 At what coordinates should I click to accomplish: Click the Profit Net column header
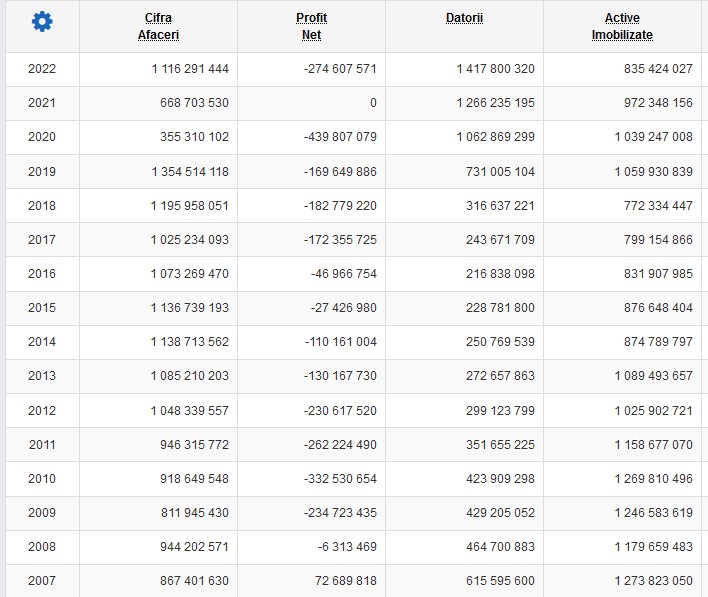(311, 26)
